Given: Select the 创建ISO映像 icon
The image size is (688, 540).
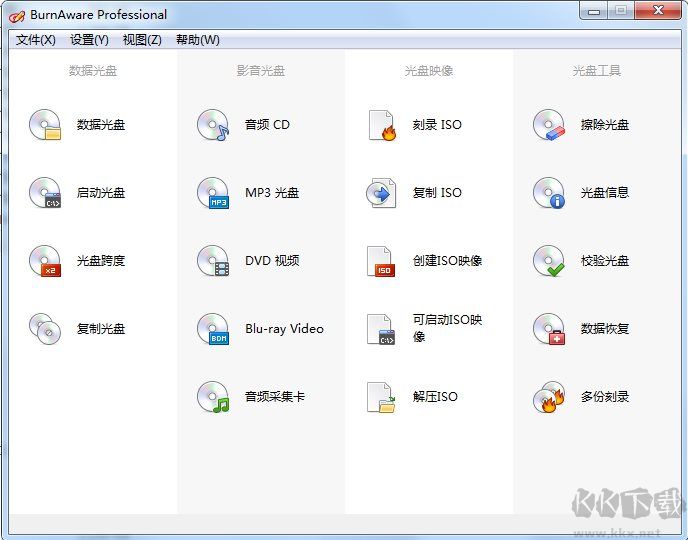Looking at the screenshot, I should click(381, 261).
